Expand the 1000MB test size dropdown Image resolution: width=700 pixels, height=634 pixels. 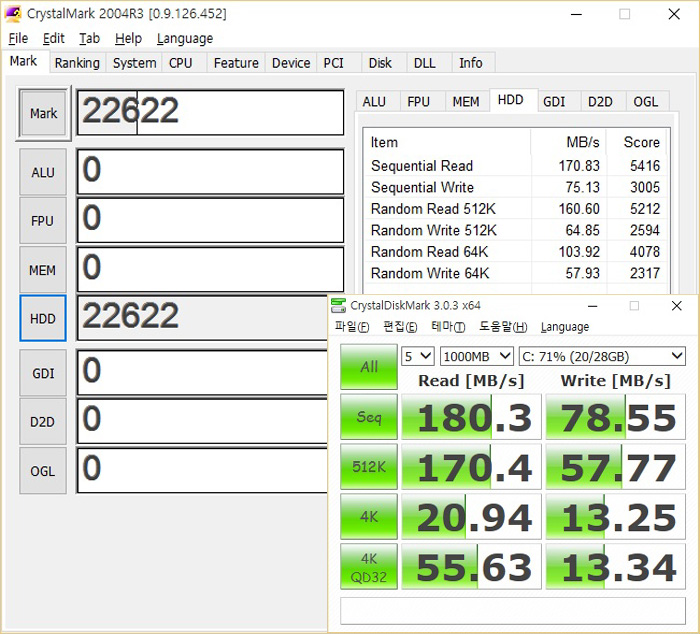[476, 356]
